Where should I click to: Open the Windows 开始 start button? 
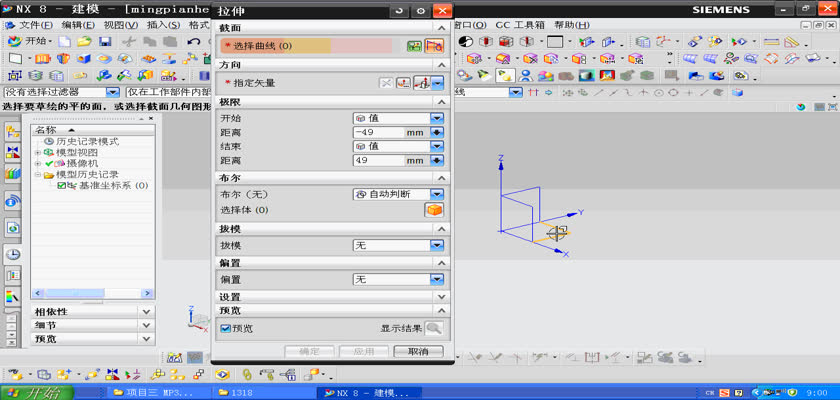pyautogui.click(x=36, y=393)
